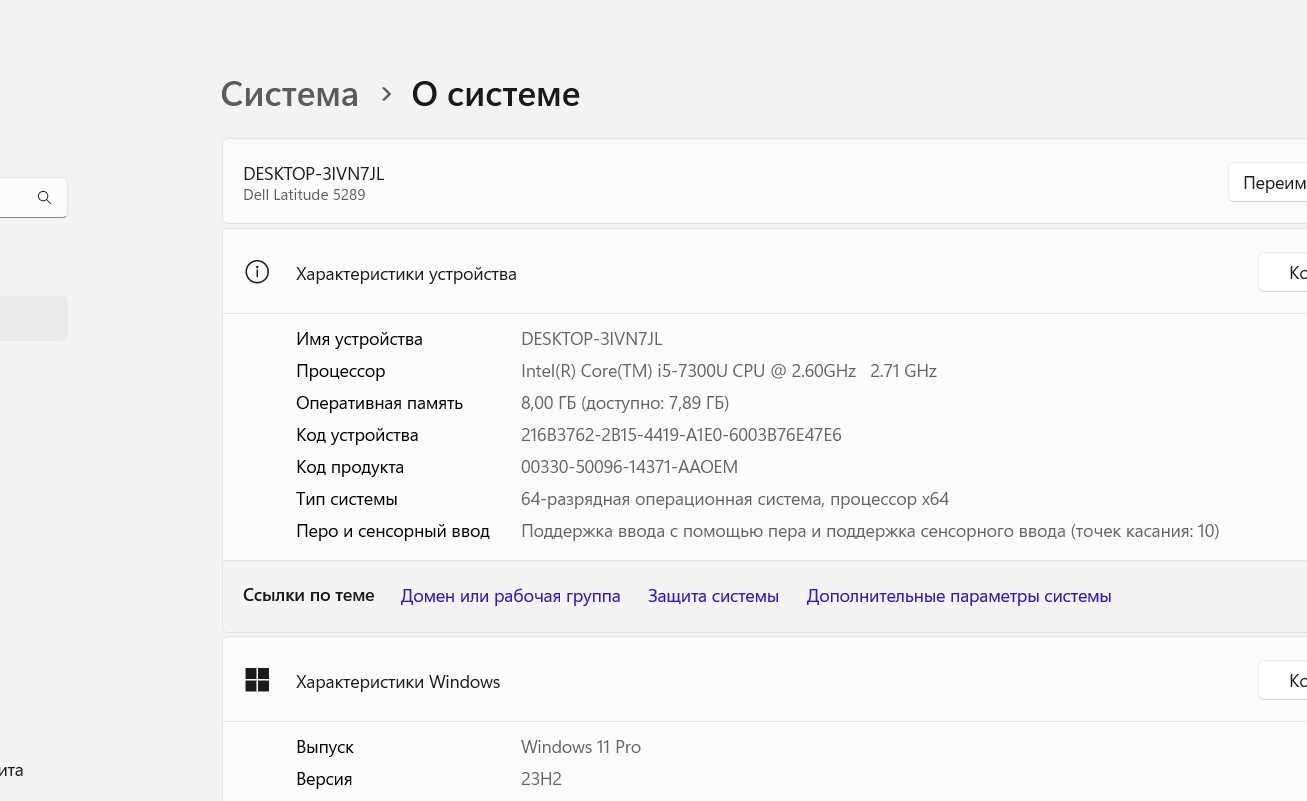
Task: Click the info icon beside Характеристики устройства
Action: 257,272
